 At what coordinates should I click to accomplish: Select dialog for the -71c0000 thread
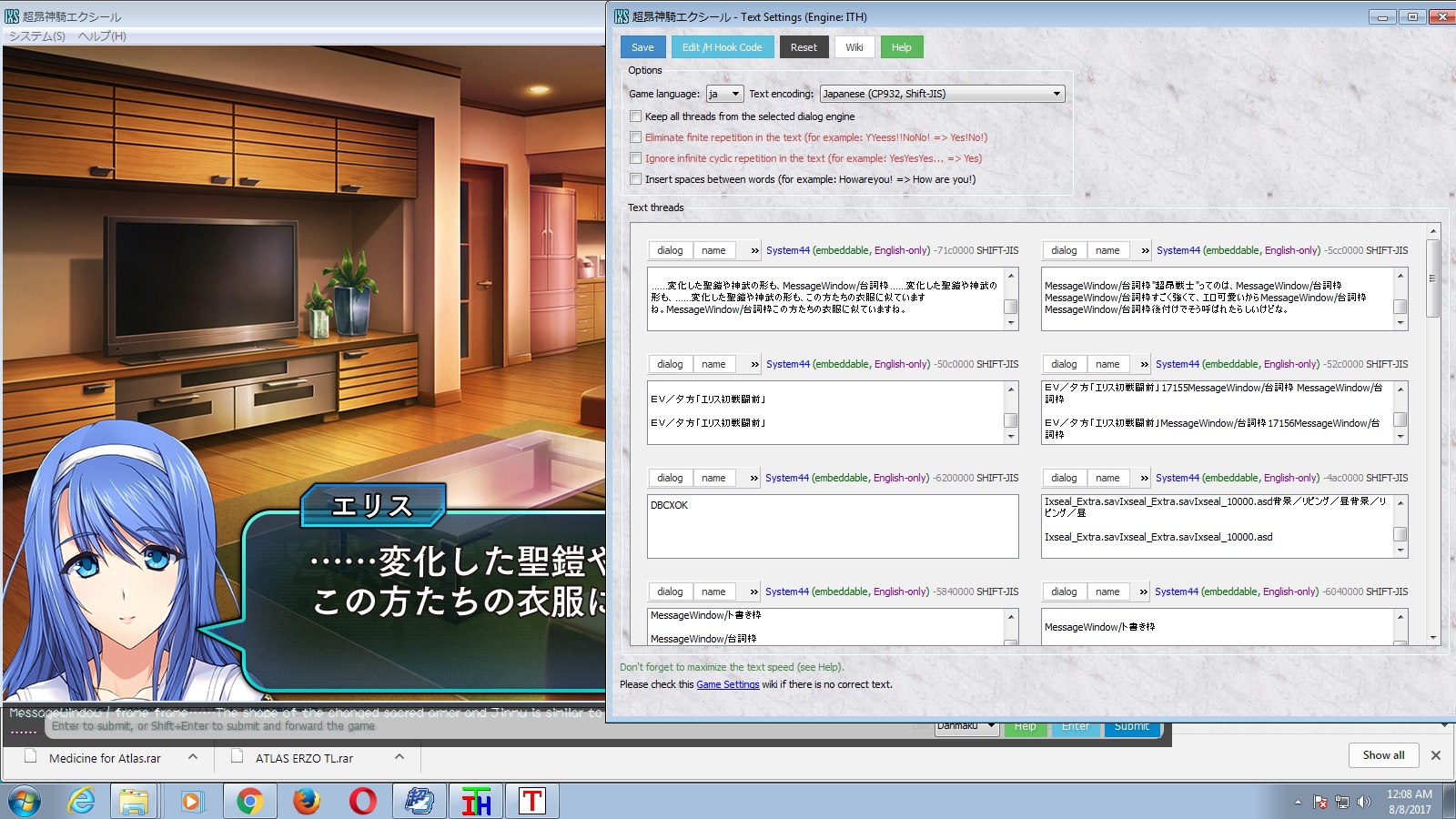tap(670, 250)
